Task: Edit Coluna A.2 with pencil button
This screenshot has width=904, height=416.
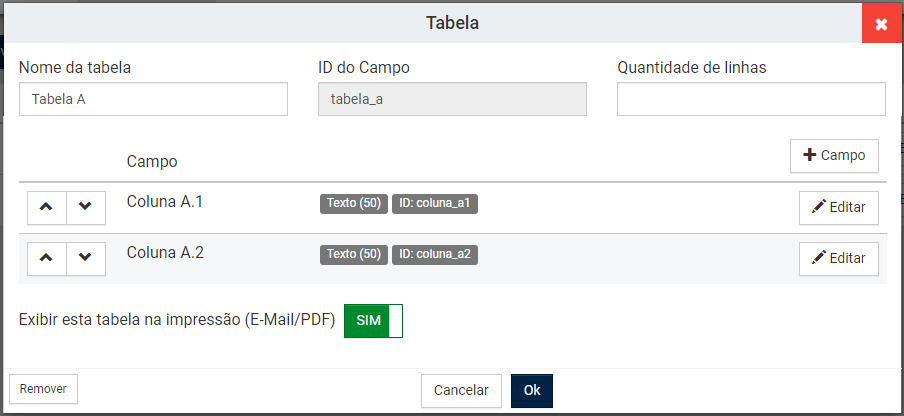Action: pyautogui.click(x=838, y=258)
